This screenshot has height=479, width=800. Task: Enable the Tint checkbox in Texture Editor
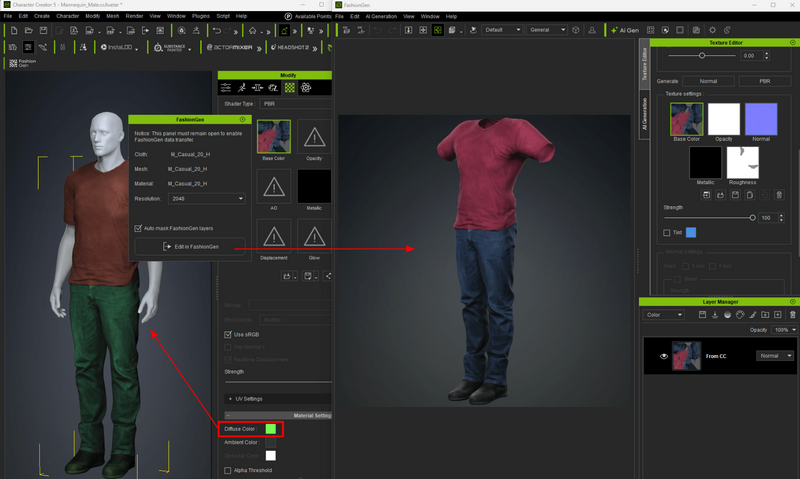click(666, 233)
